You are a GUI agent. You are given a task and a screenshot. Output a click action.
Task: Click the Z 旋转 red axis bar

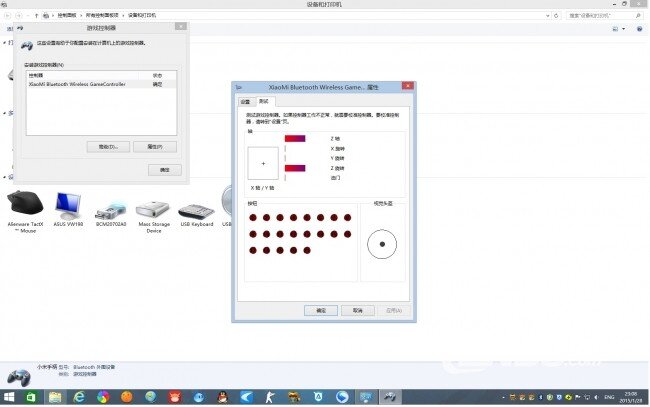click(295, 168)
